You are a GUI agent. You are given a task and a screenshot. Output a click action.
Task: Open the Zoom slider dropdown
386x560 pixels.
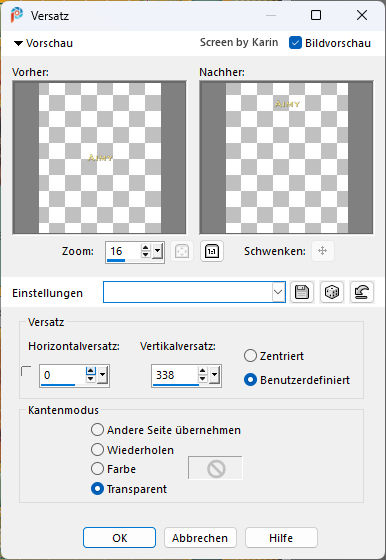click(x=157, y=252)
